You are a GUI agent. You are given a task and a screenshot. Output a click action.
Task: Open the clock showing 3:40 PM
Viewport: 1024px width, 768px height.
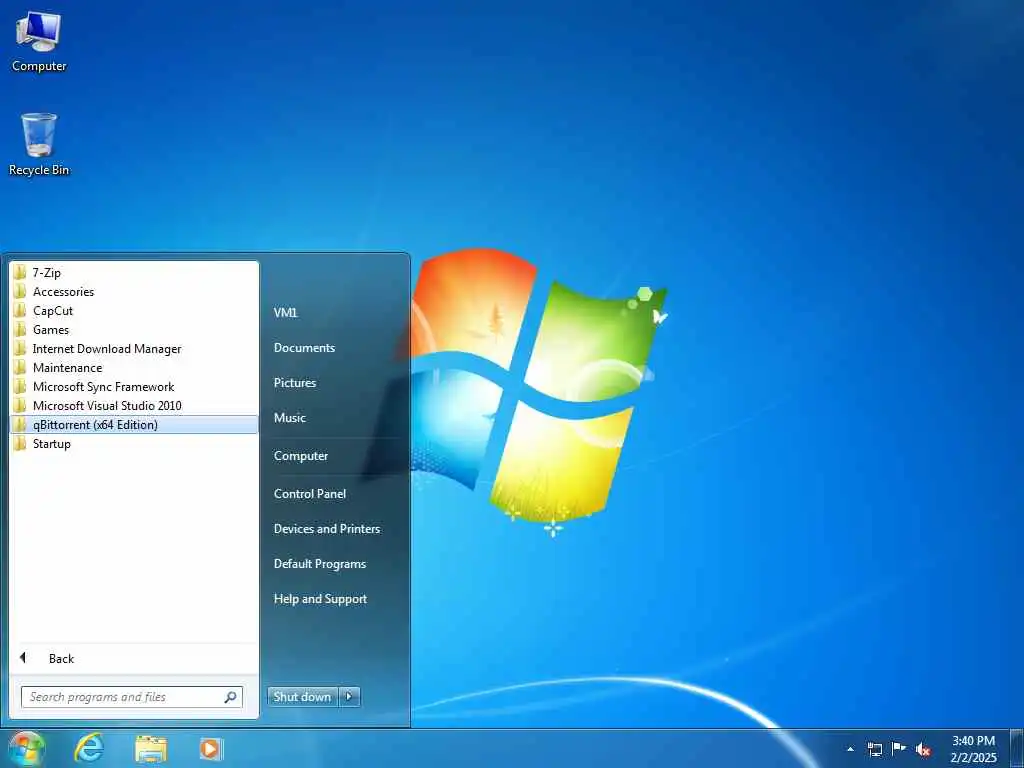pos(973,749)
